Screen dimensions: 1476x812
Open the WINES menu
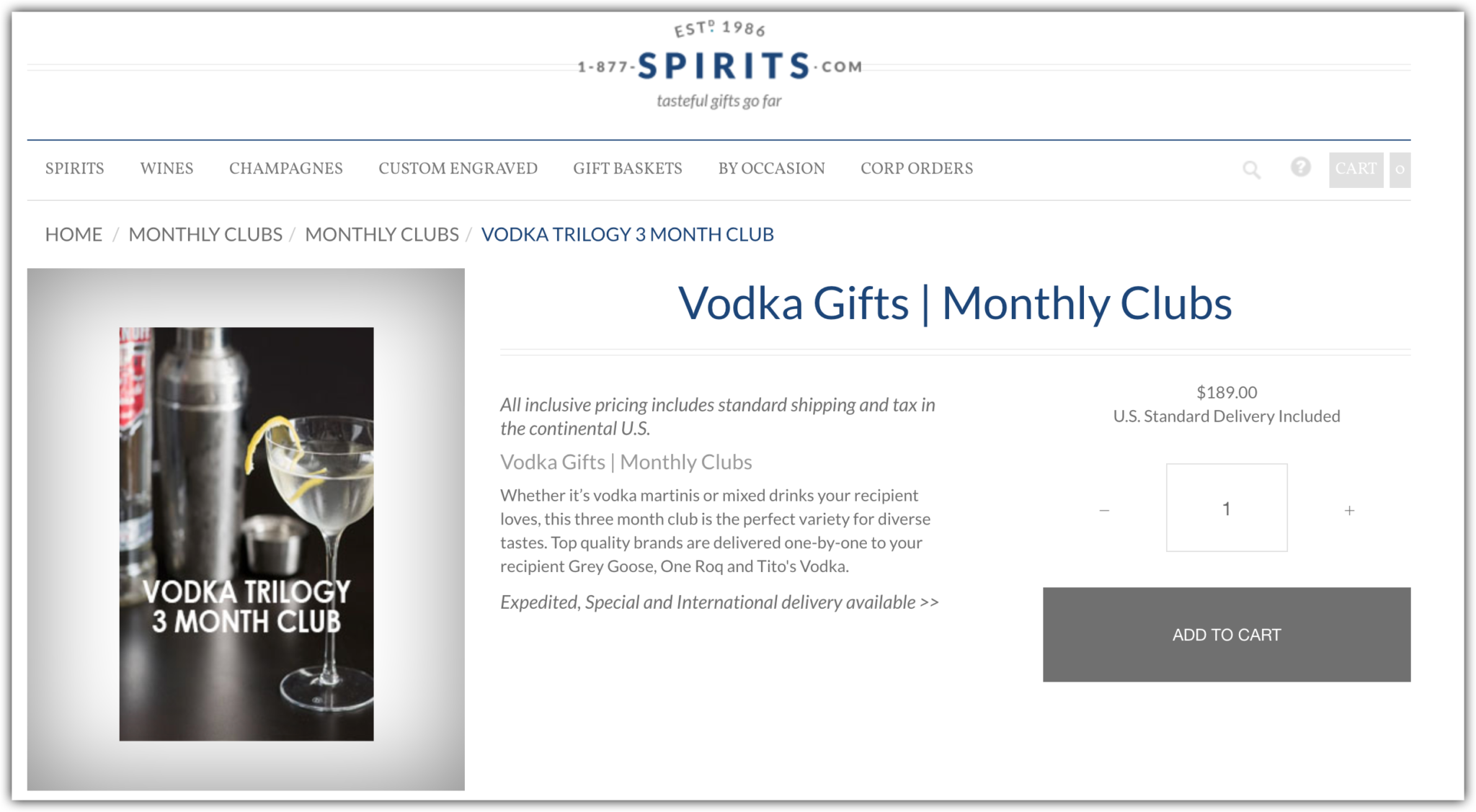click(x=166, y=169)
